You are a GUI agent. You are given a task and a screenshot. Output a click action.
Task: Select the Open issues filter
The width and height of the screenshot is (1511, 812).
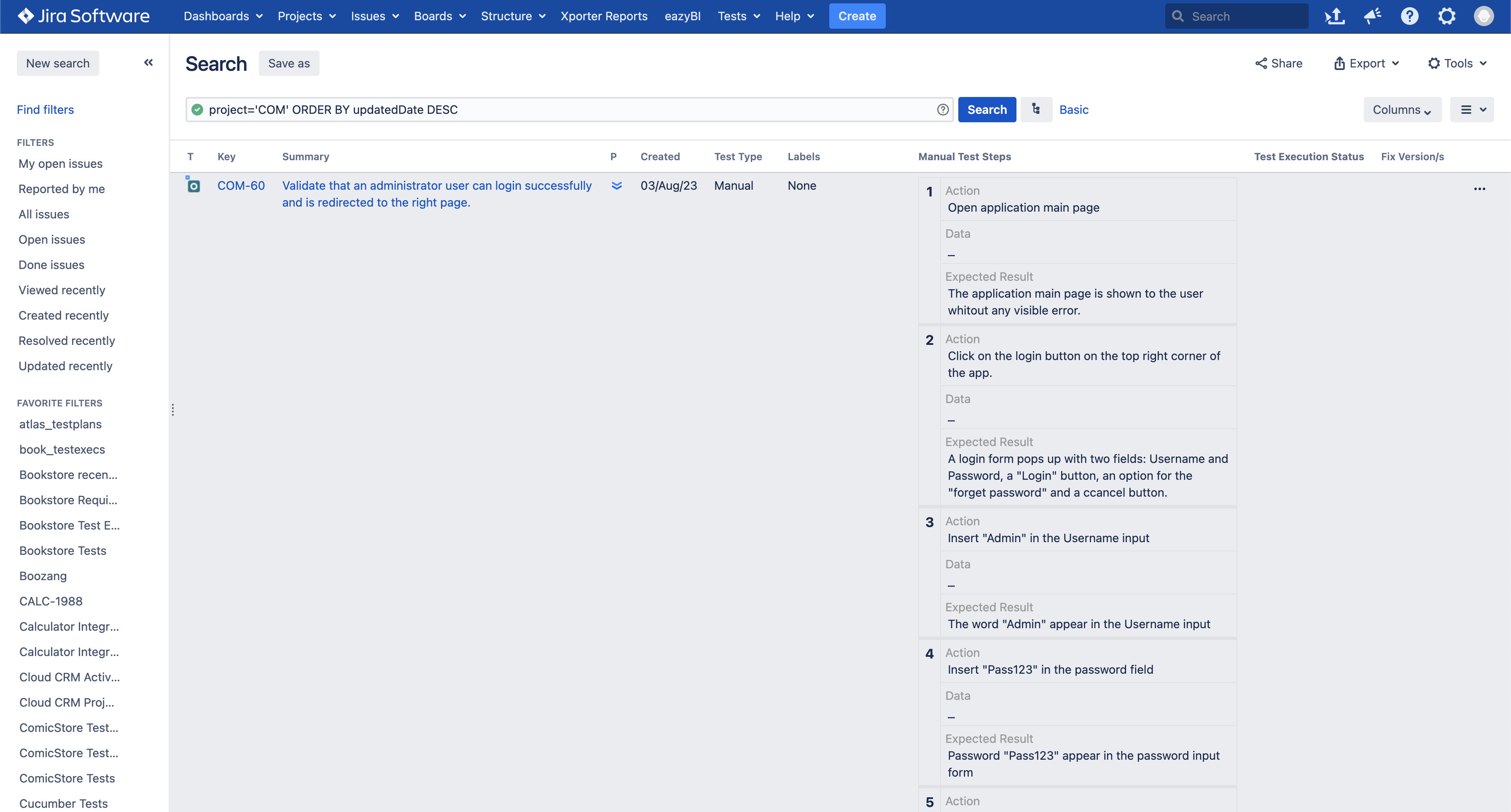click(x=51, y=239)
